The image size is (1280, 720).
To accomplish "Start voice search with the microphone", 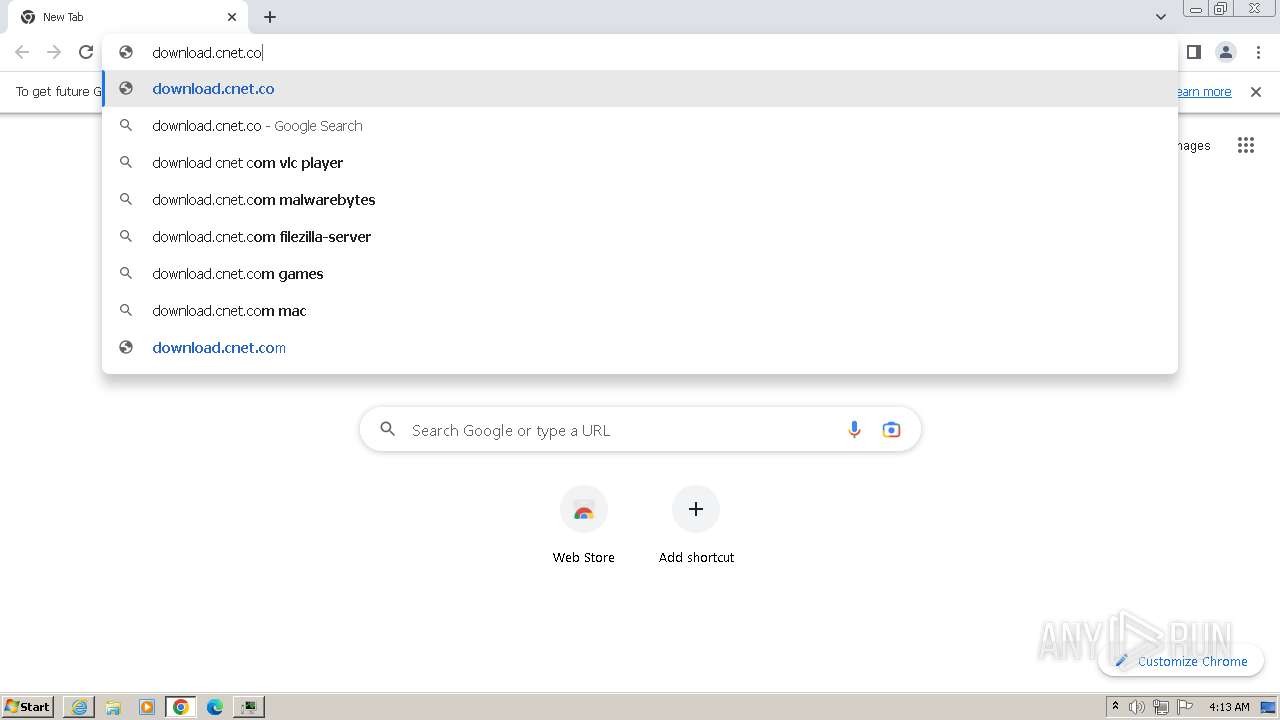I will click(x=854, y=430).
